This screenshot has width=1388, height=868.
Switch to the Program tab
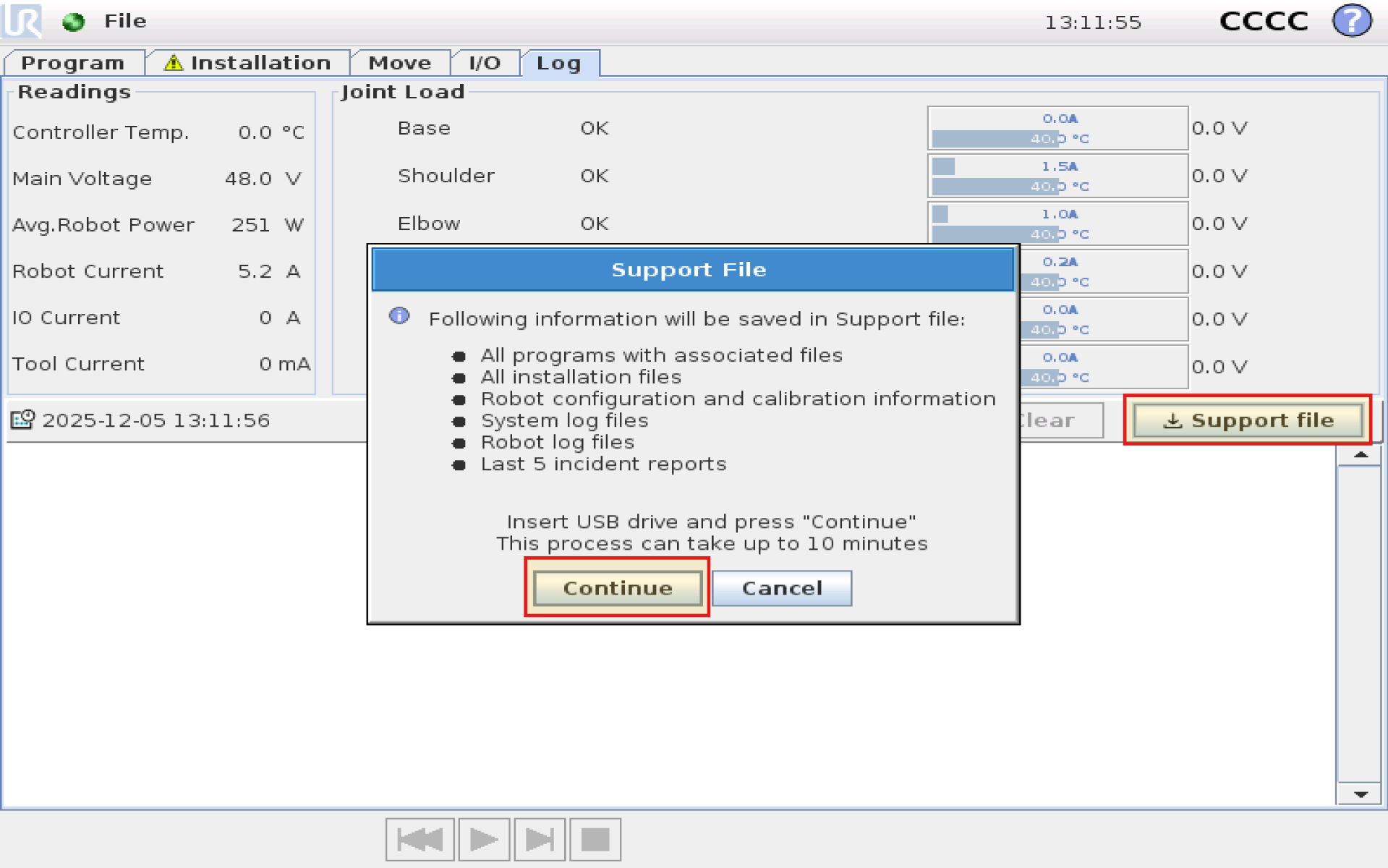tap(72, 63)
